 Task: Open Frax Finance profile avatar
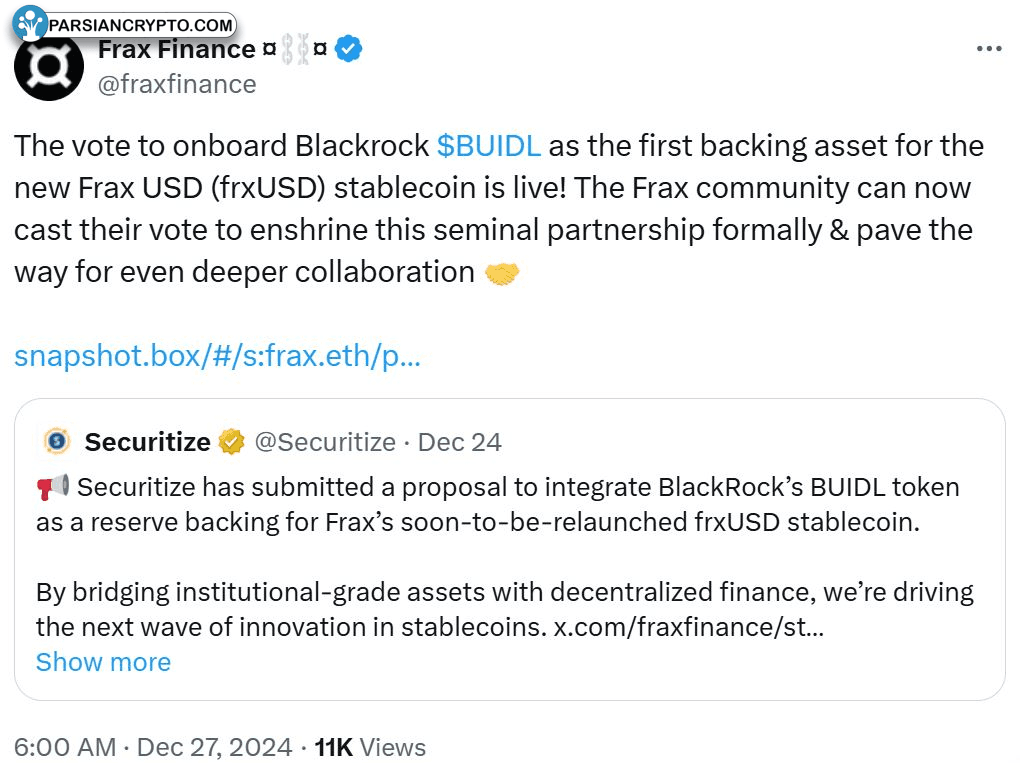tap(49, 66)
